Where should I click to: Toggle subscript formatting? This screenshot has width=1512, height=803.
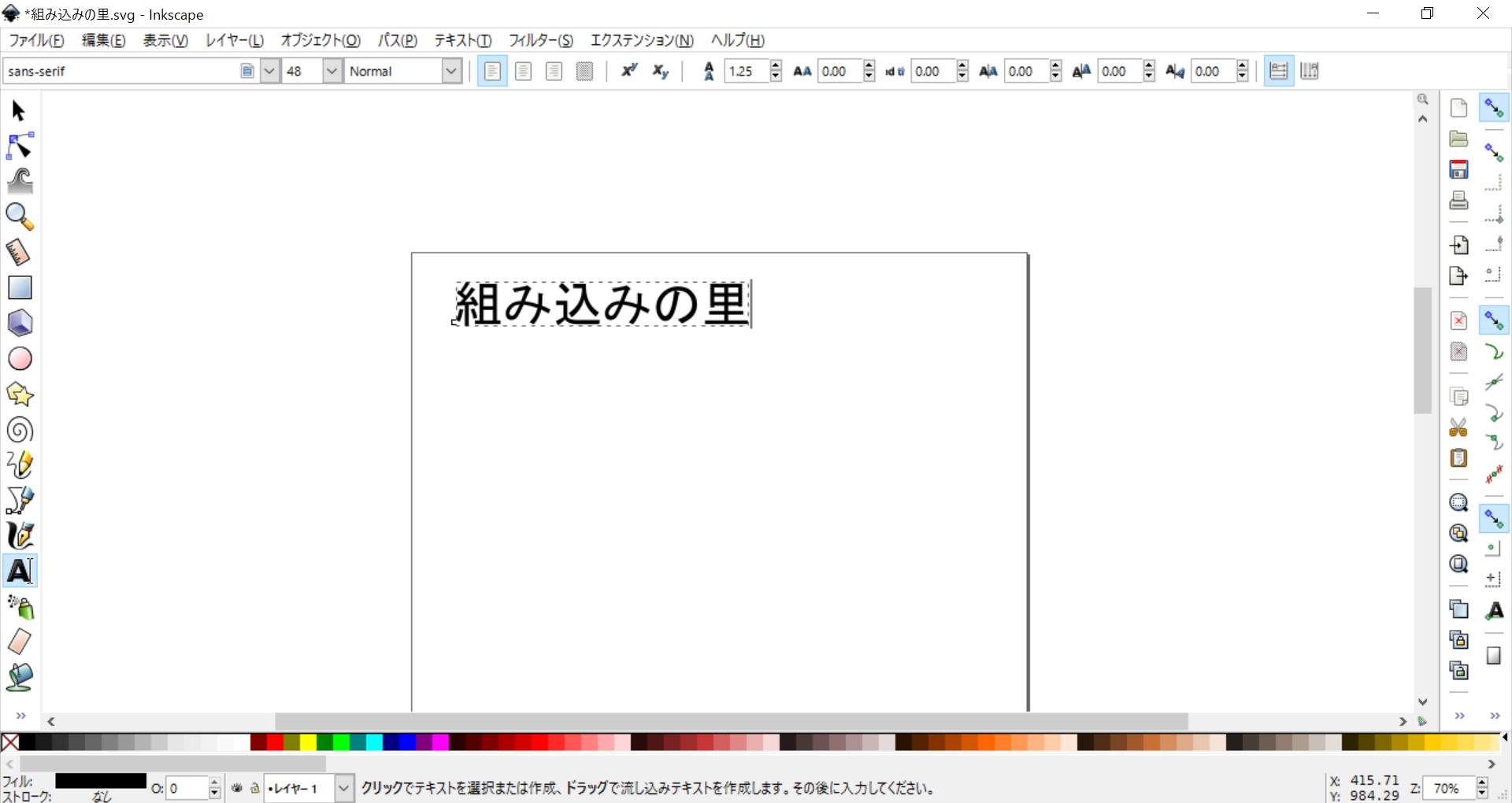(x=660, y=71)
